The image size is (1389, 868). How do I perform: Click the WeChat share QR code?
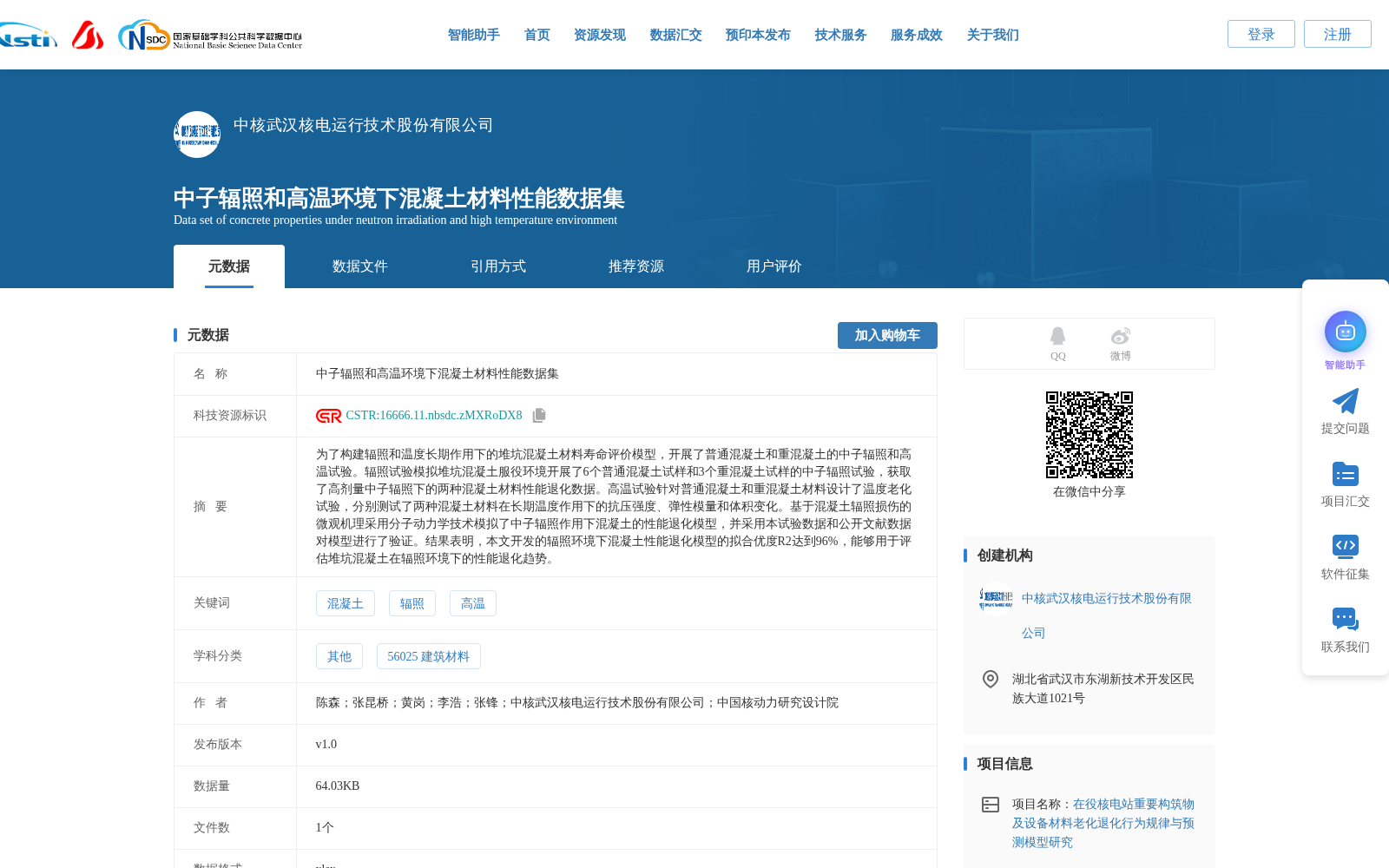point(1089,435)
